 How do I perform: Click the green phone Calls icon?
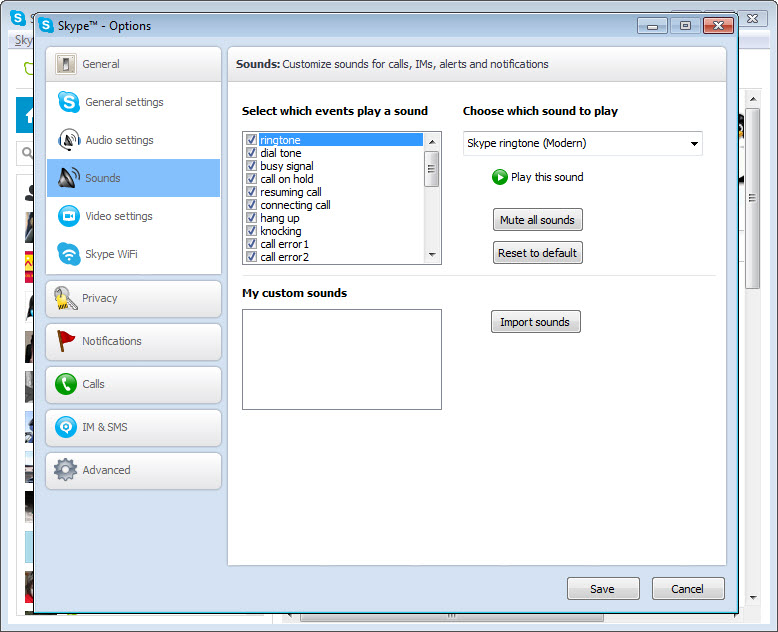[65, 384]
